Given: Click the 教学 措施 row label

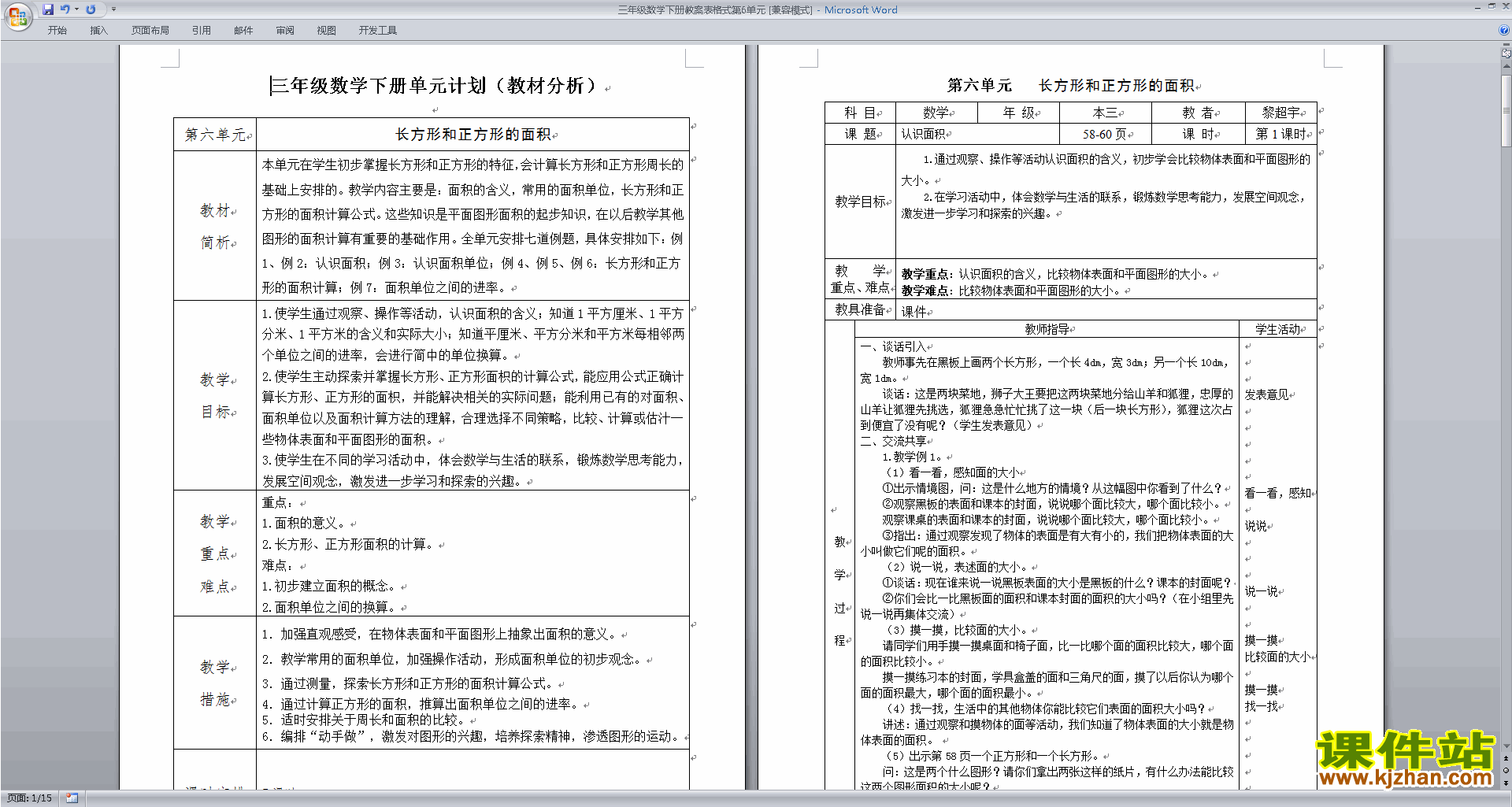Looking at the screenshot, I should (x=215, y=683).
